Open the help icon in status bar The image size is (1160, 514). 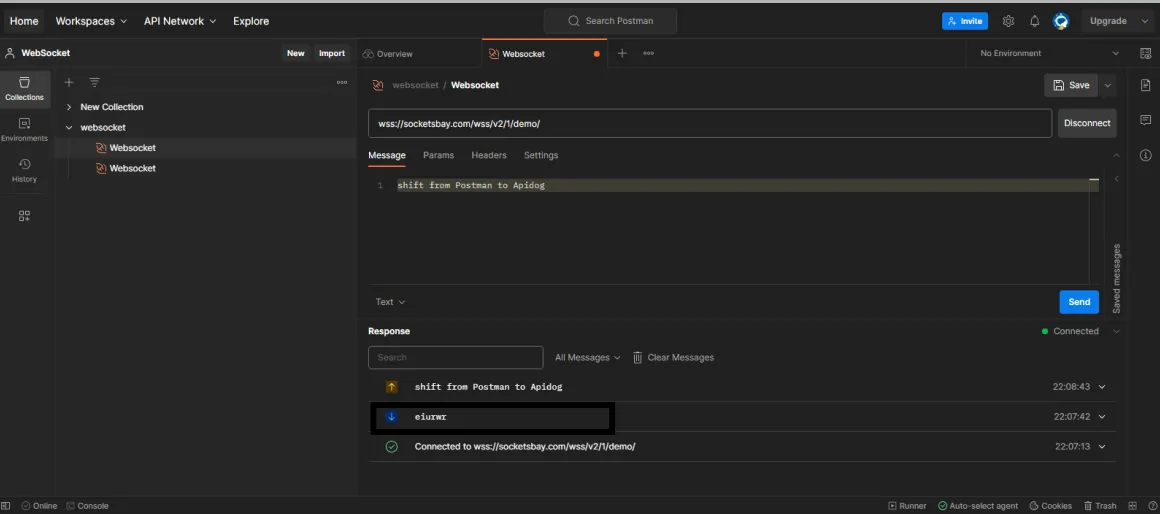[1151, 506]
